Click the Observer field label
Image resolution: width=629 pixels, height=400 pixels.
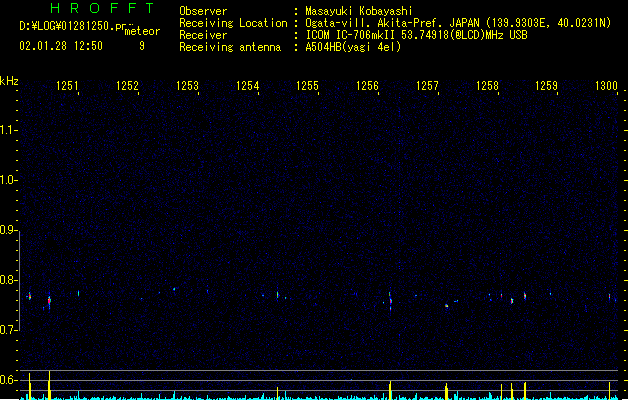point(203,11)
